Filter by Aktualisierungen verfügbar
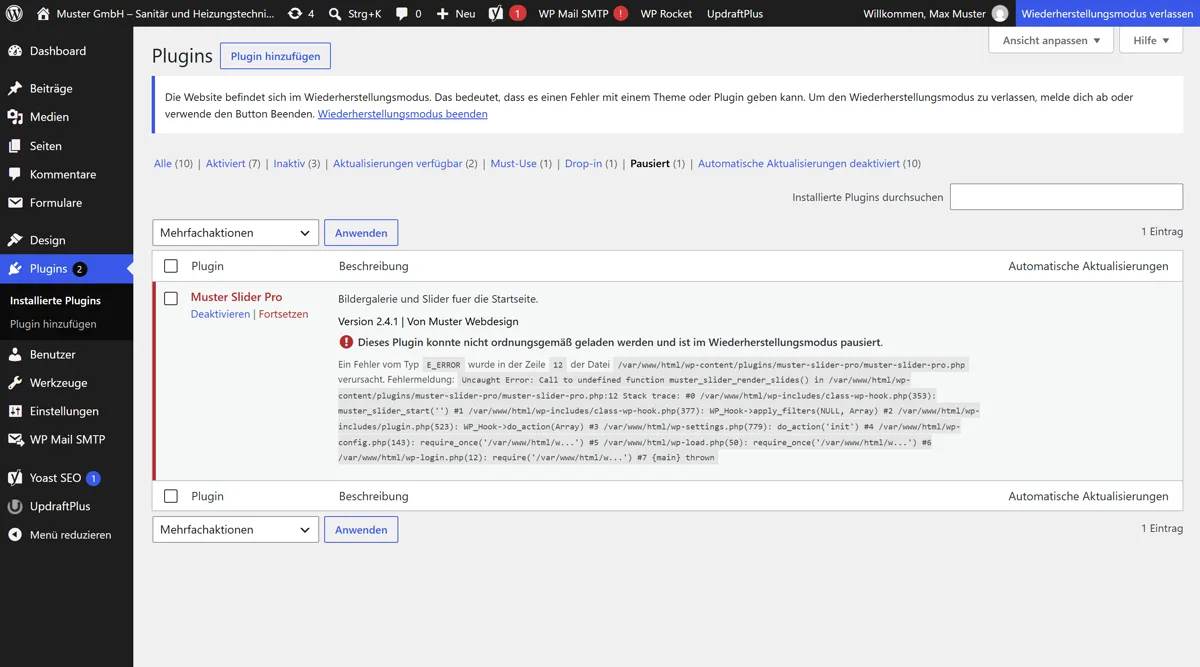Viewport: 1200px width, 667px height. coord(397,163)
